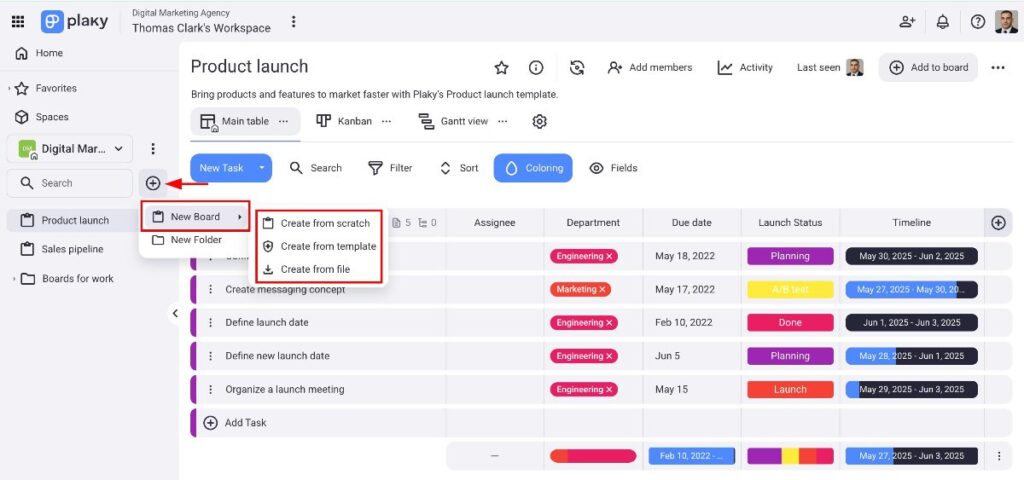Viewport: 1024px width, 480px height.
Task: Click the Done status cell
Action: click(x=790, y=323)
